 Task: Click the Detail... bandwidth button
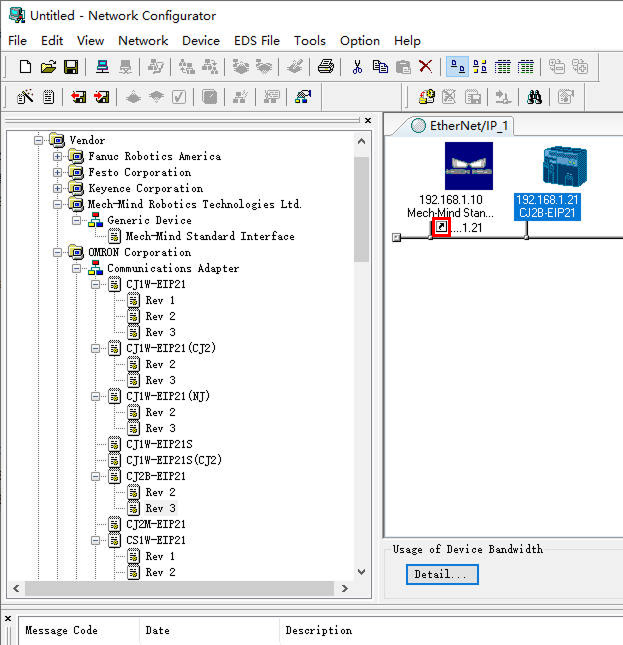(442, 575)
